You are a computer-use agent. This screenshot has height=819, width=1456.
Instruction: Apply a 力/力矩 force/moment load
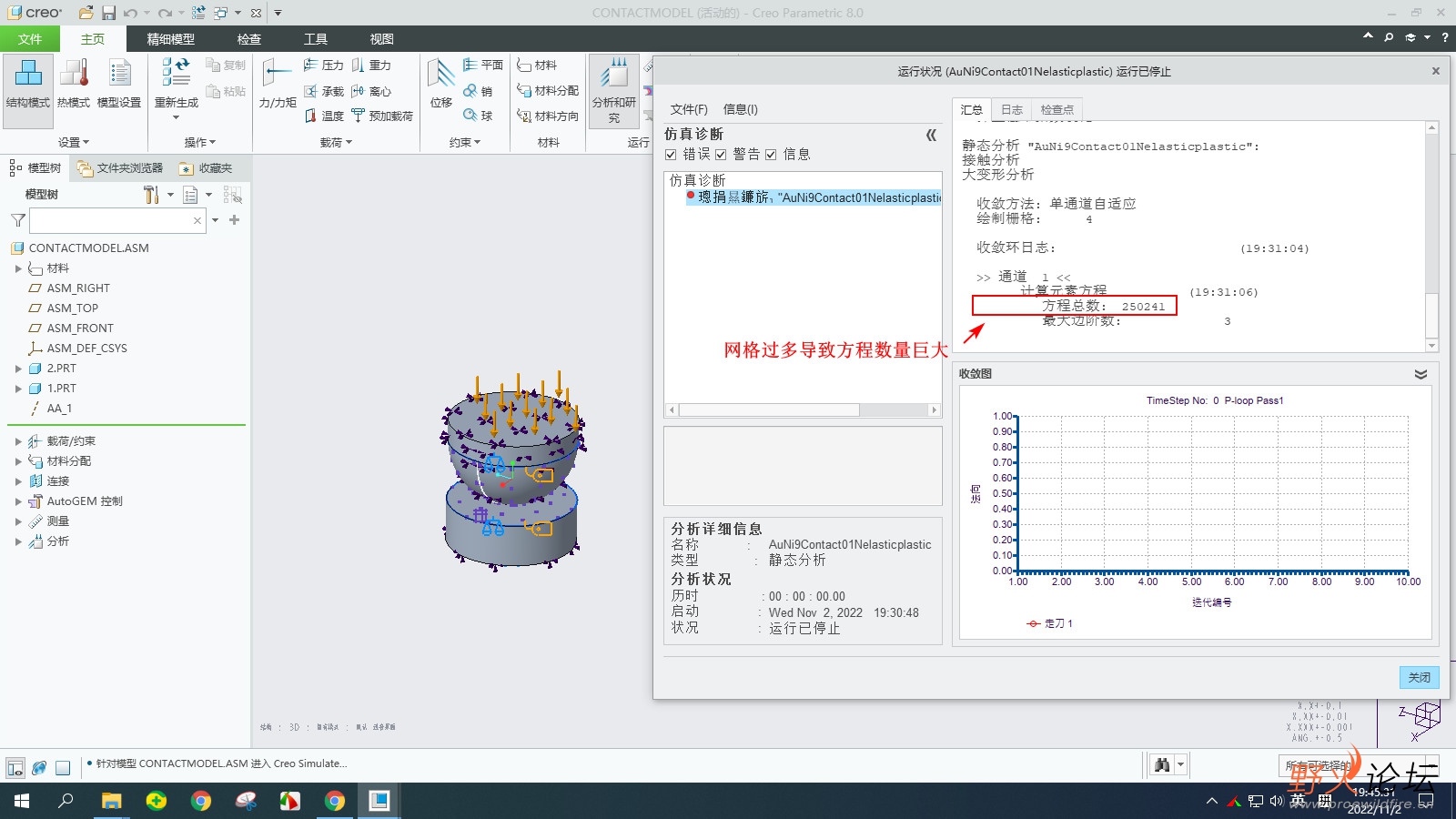click(278, 85)
